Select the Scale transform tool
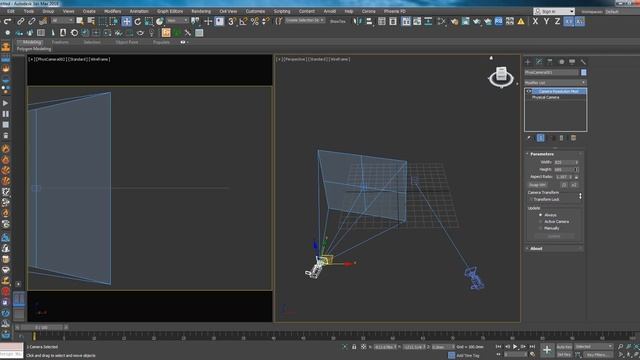Image resolution: width=640 pixels, height=360 pixels. pyautogui.click(x=149, y=21)
